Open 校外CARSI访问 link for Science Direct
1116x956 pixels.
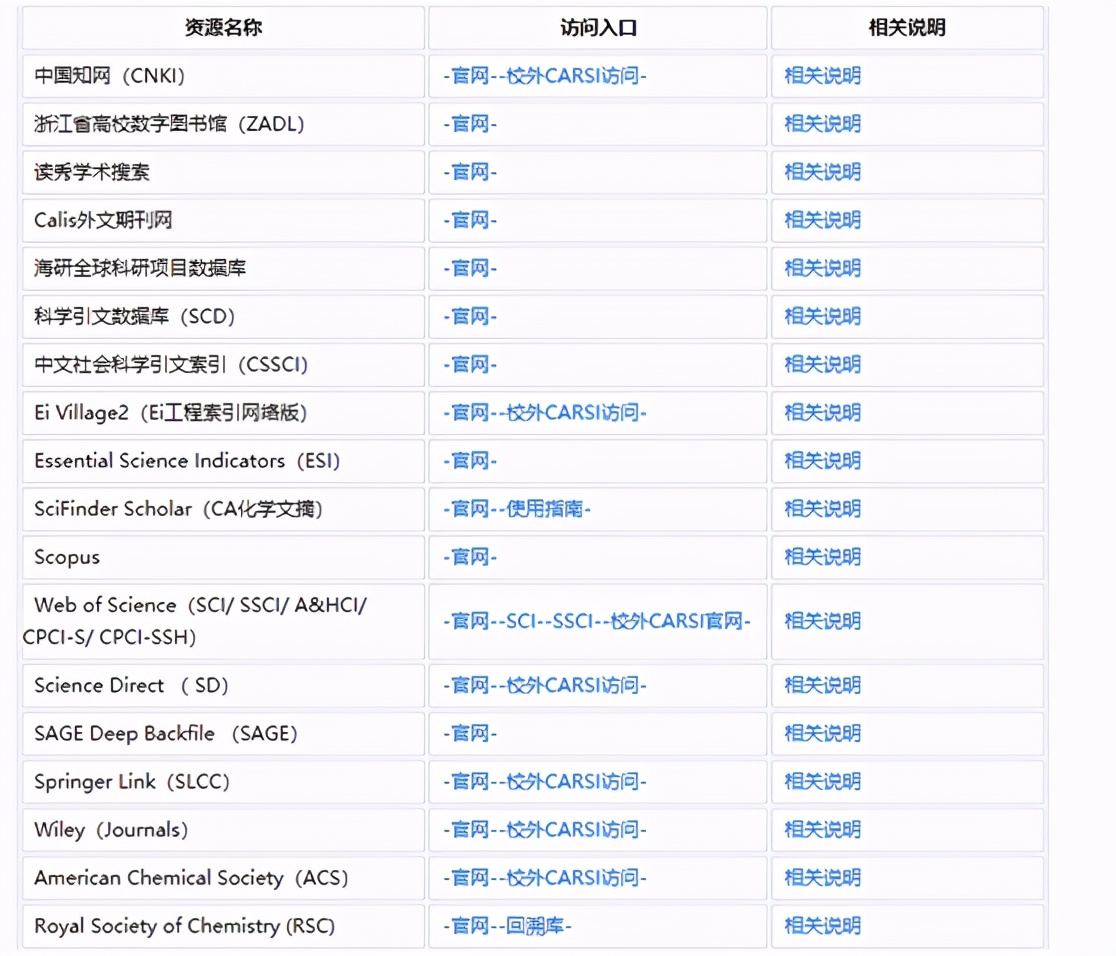(573, 686)
